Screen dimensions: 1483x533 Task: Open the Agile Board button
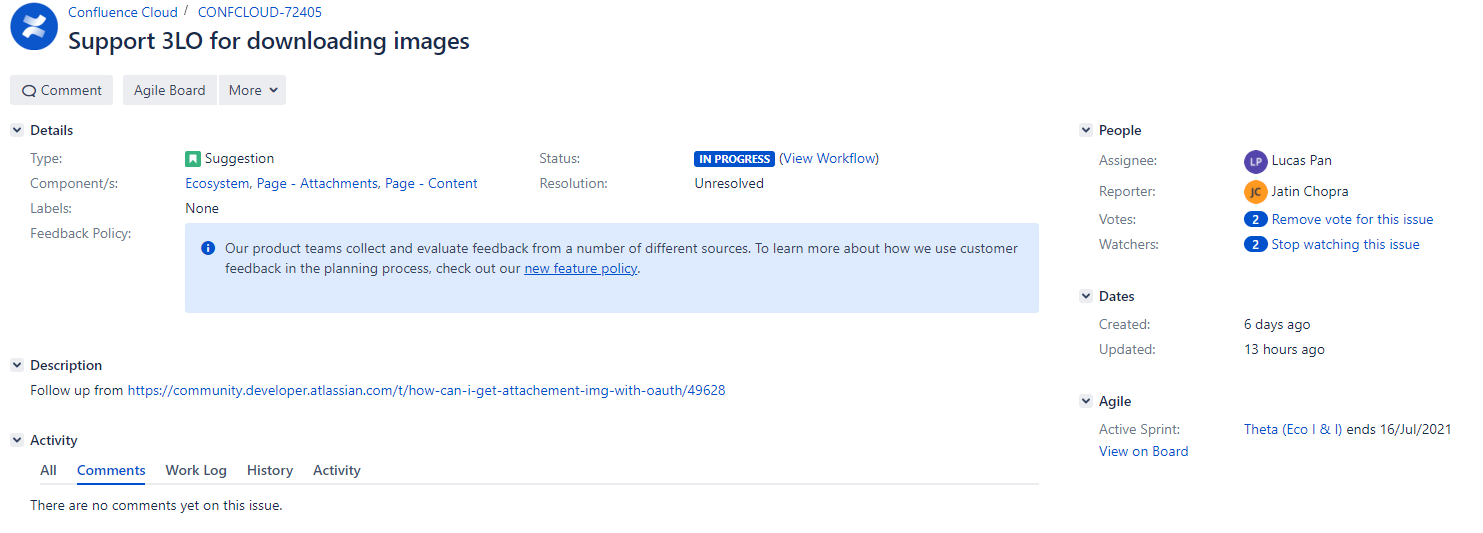coord(170,90)
